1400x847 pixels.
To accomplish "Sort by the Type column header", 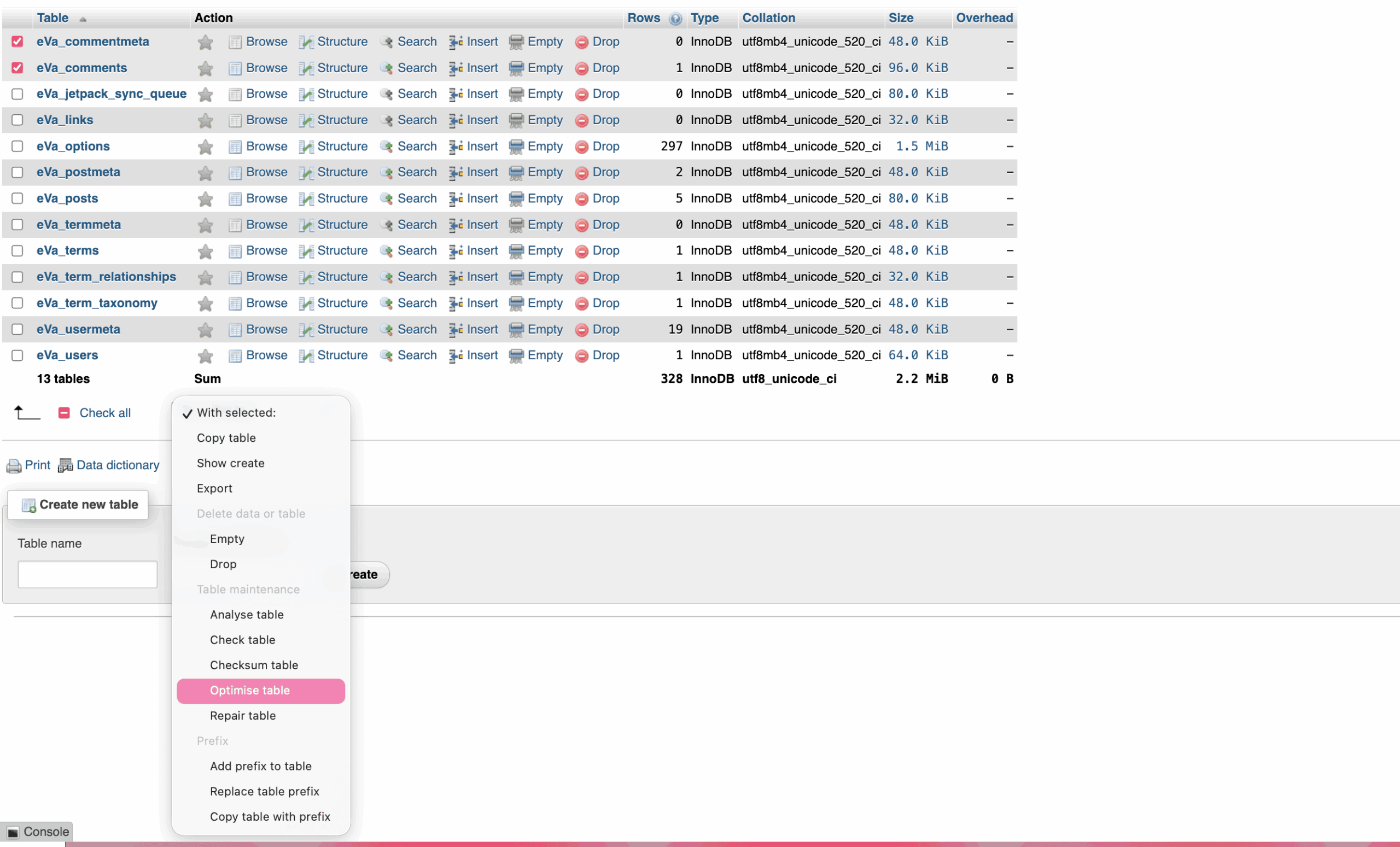I will [x=704, y=18].
